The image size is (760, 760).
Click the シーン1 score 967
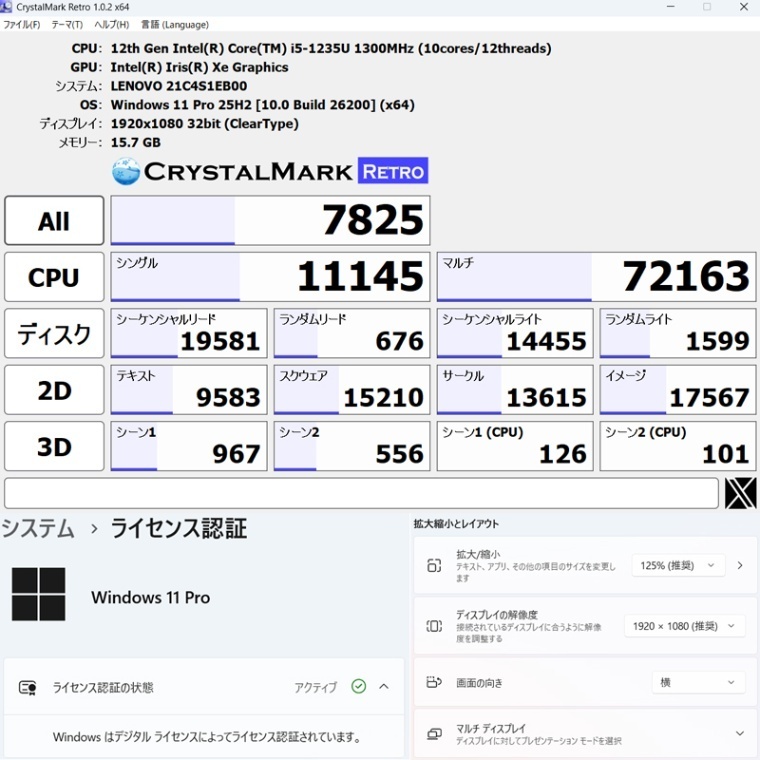coord(189,446)
